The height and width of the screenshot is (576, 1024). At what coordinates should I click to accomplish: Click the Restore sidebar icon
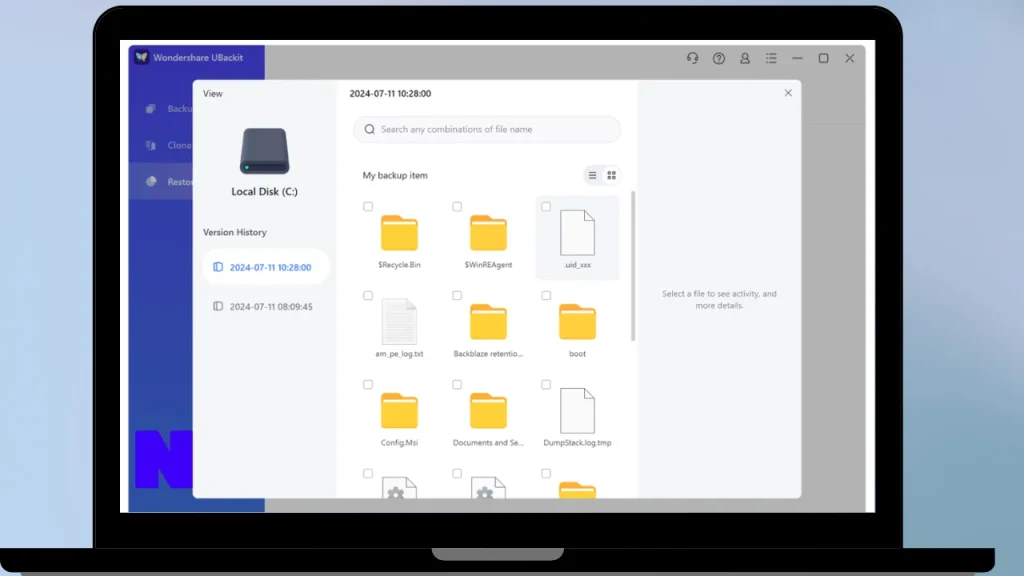(x=151, y=182)
